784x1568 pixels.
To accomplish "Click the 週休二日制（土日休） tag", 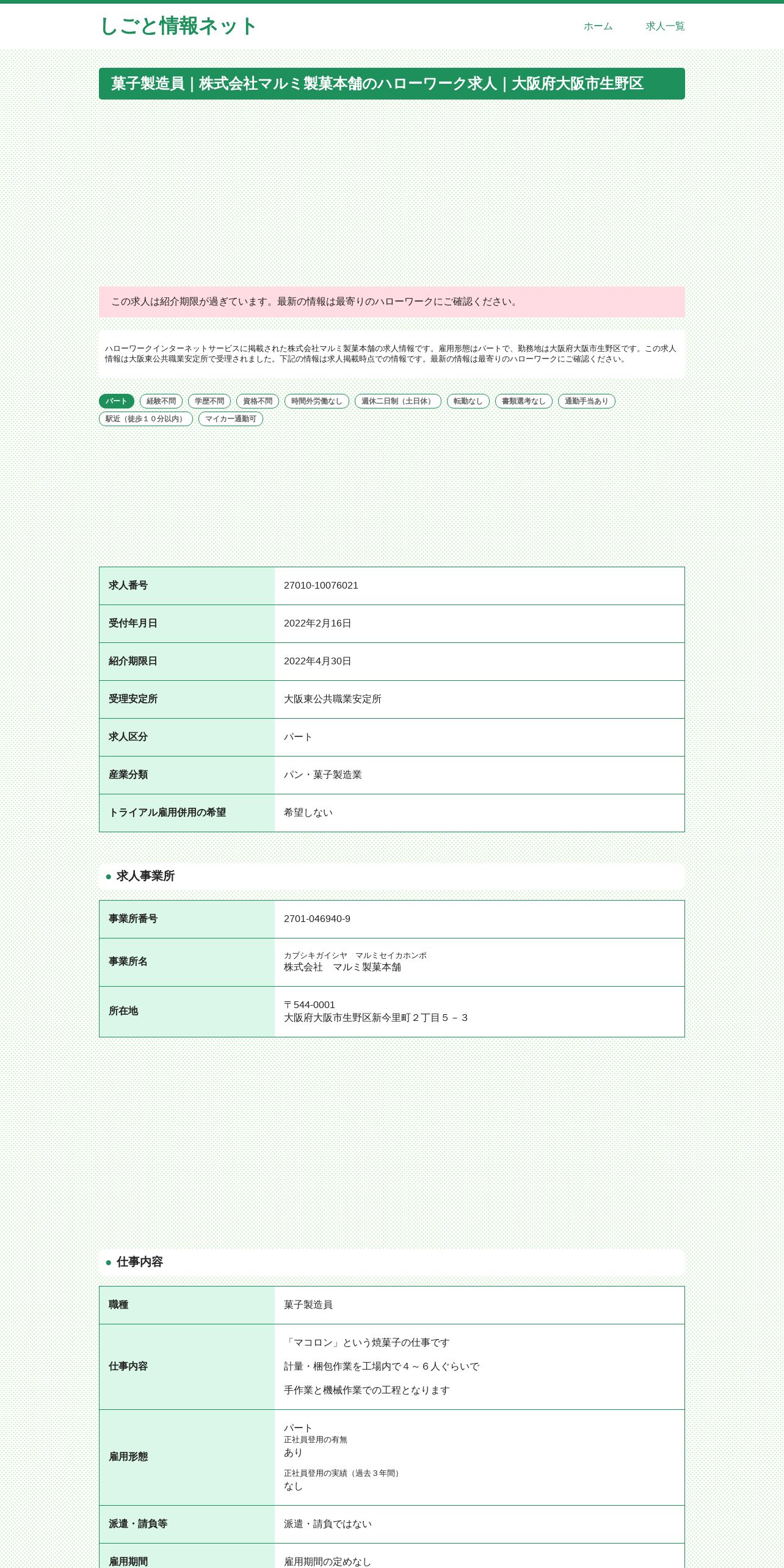I will pyautogui.click(x=398, y=401).
